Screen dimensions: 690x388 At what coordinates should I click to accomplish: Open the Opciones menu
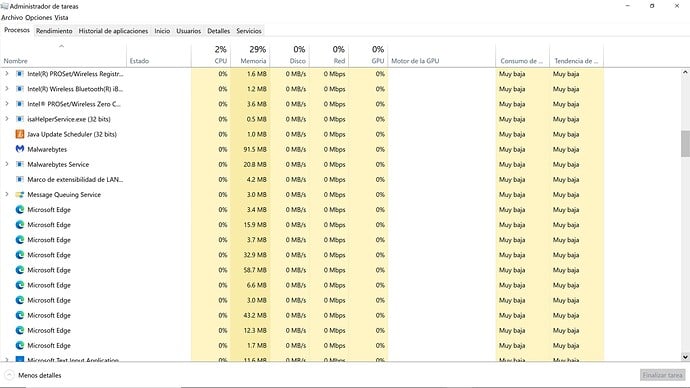click(38, 18)
